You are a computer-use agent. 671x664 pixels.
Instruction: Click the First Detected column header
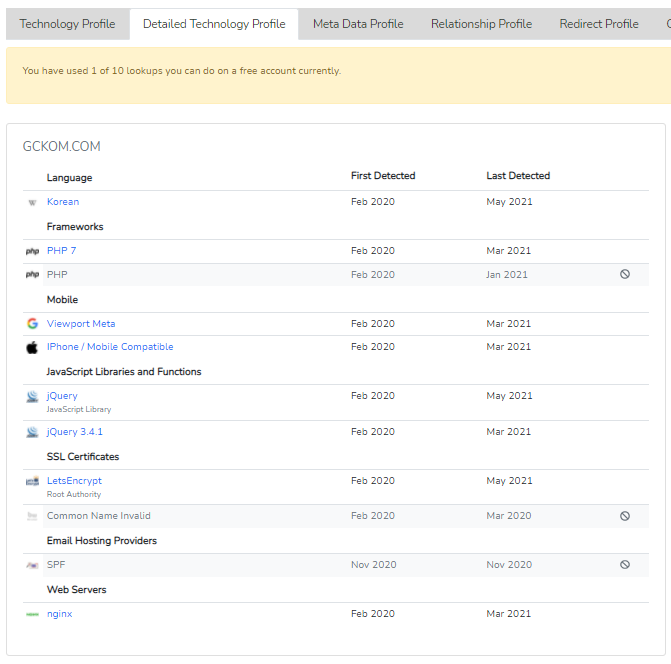pos(383,175)
